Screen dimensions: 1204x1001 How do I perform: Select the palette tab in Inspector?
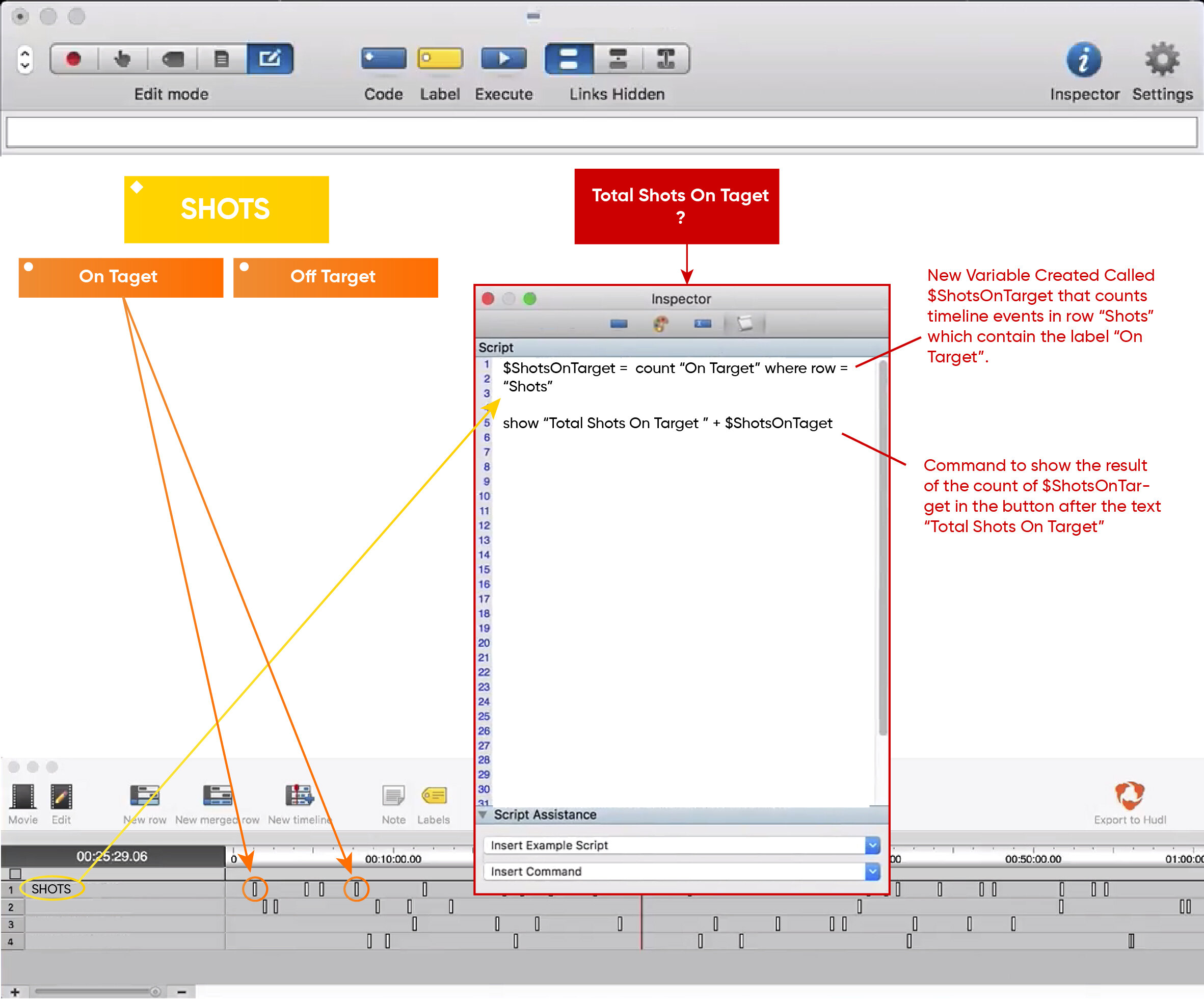click(660, 324)
